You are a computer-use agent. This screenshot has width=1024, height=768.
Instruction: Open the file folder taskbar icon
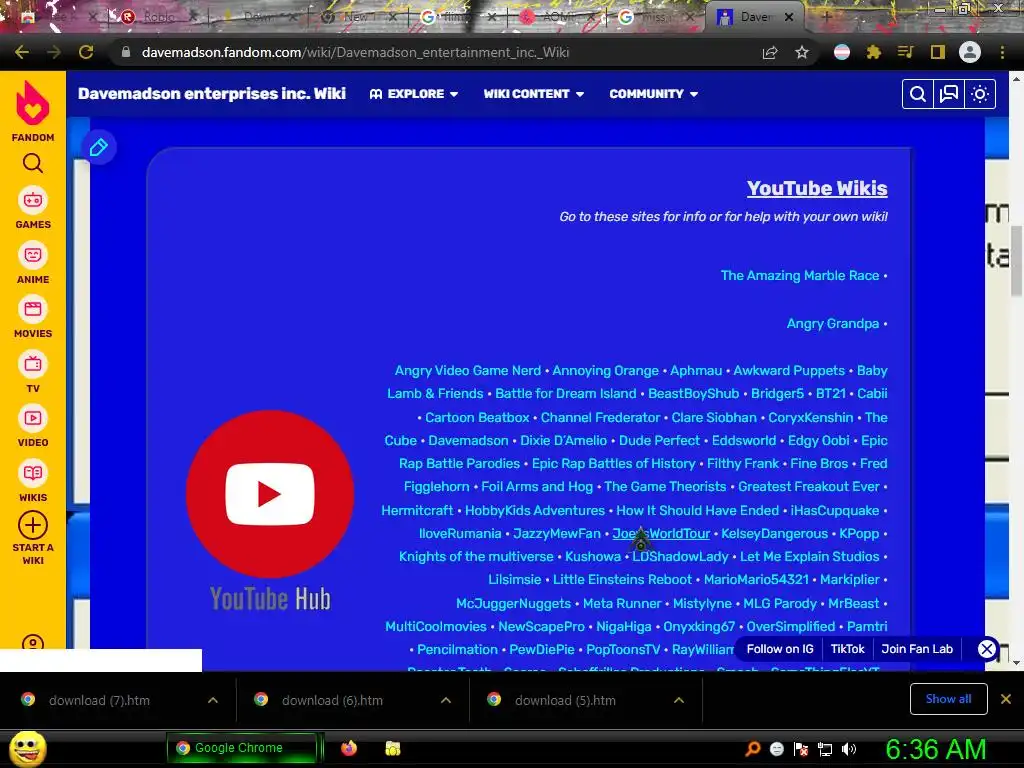[x=392, y=748]
